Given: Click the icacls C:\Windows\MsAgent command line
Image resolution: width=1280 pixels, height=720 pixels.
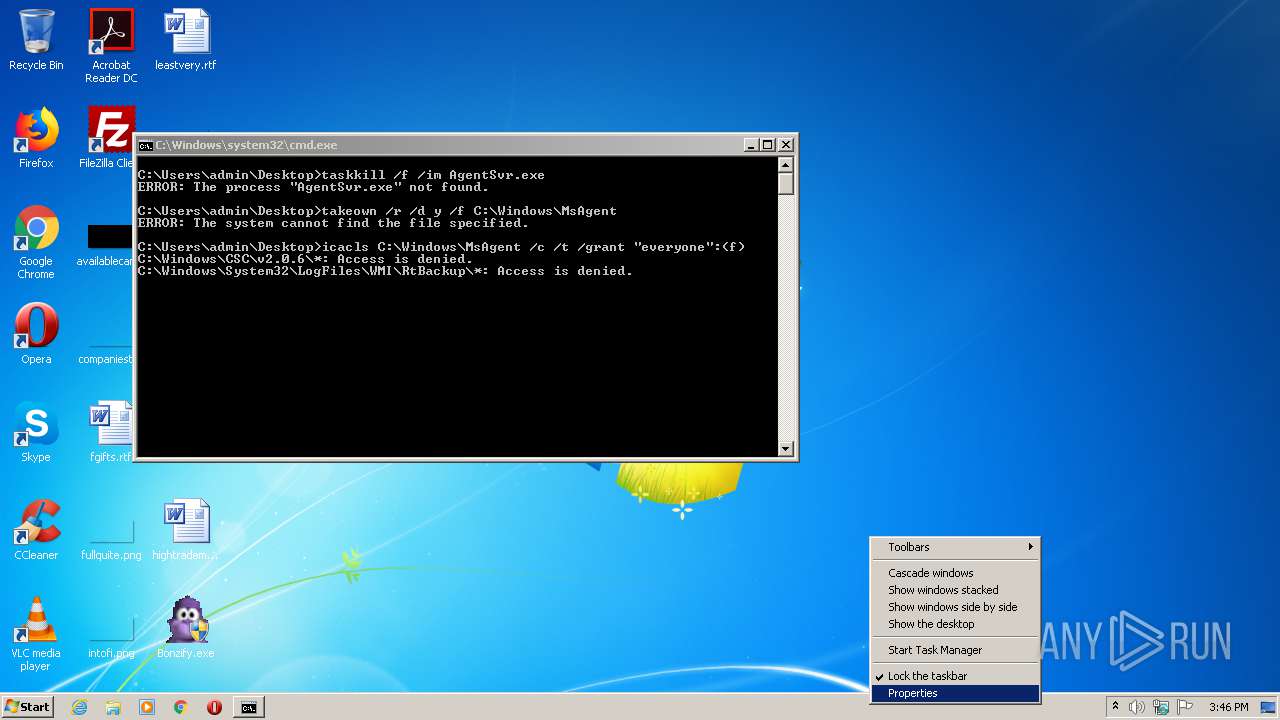Looking at the screenshot, I should pos(441,247).
